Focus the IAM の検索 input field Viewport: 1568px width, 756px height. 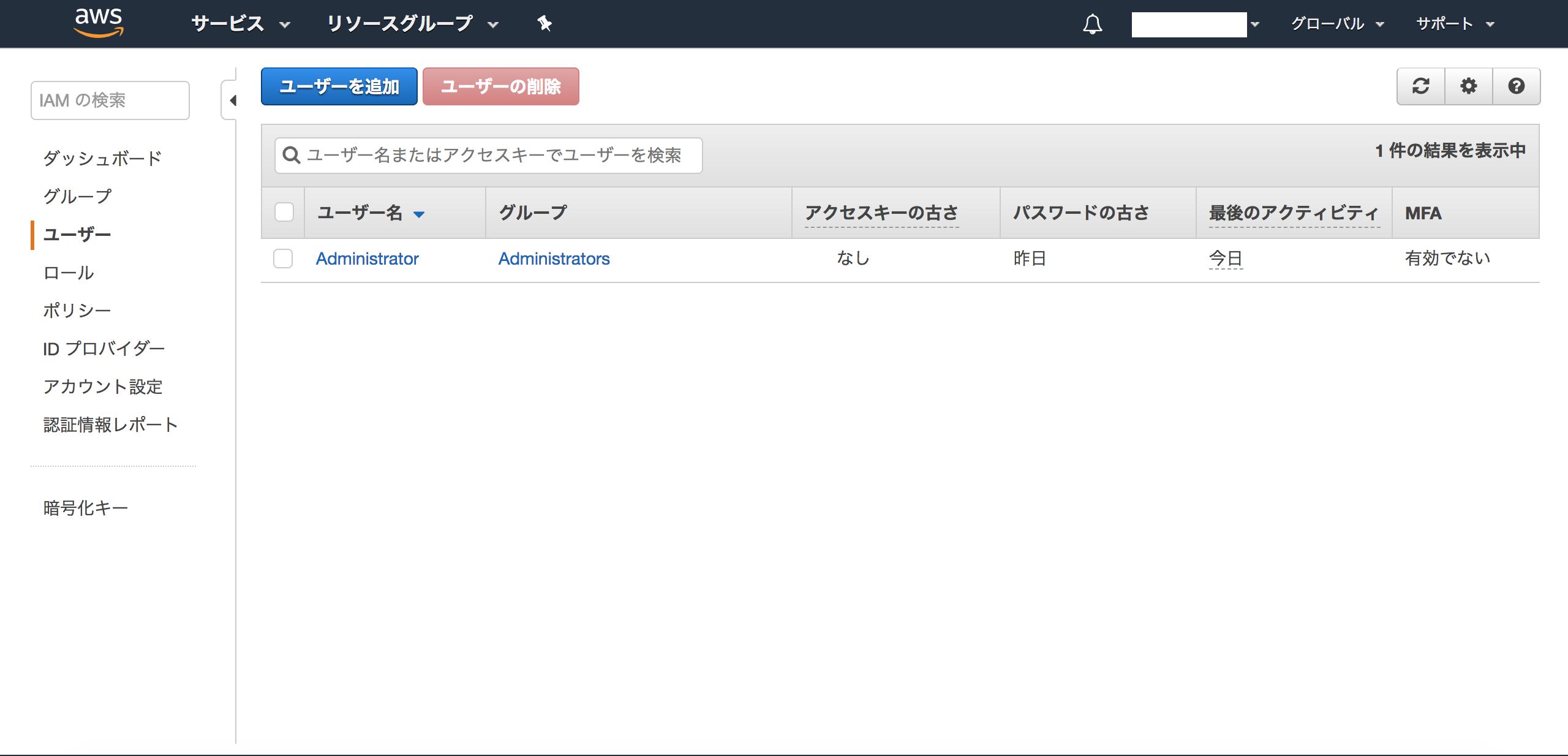click(x=110, y=100)
